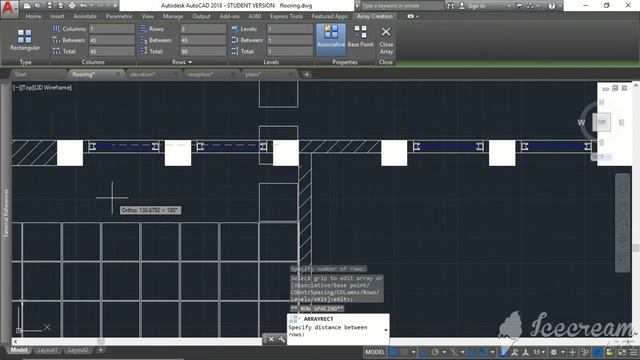Open command line customize wrench icon
640x360 pixels.
(282, 339)
